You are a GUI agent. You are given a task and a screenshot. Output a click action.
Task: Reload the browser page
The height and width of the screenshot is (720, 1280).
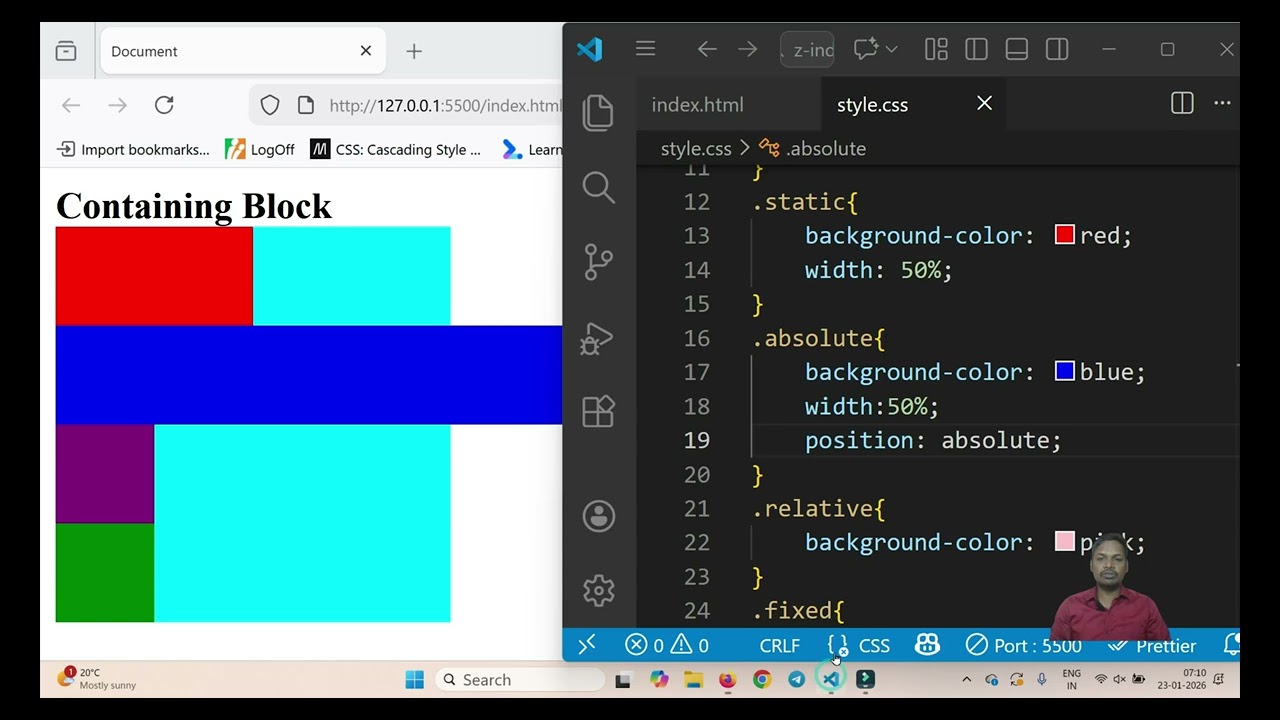coord(164,105)
